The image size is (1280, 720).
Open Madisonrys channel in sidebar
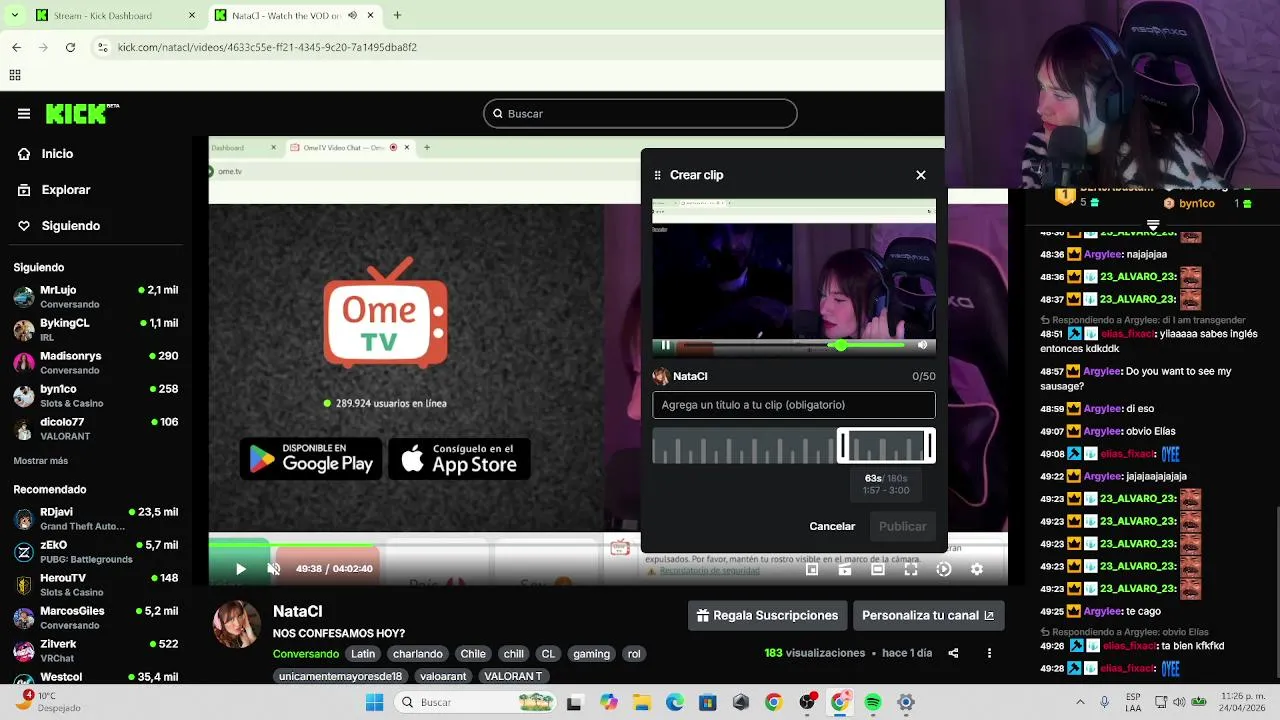click(96, 363)
